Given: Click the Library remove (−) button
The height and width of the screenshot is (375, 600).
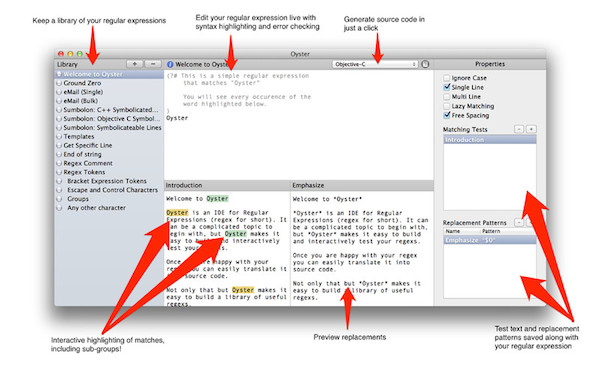Looking at the screenshot, I should click(153, 64).
